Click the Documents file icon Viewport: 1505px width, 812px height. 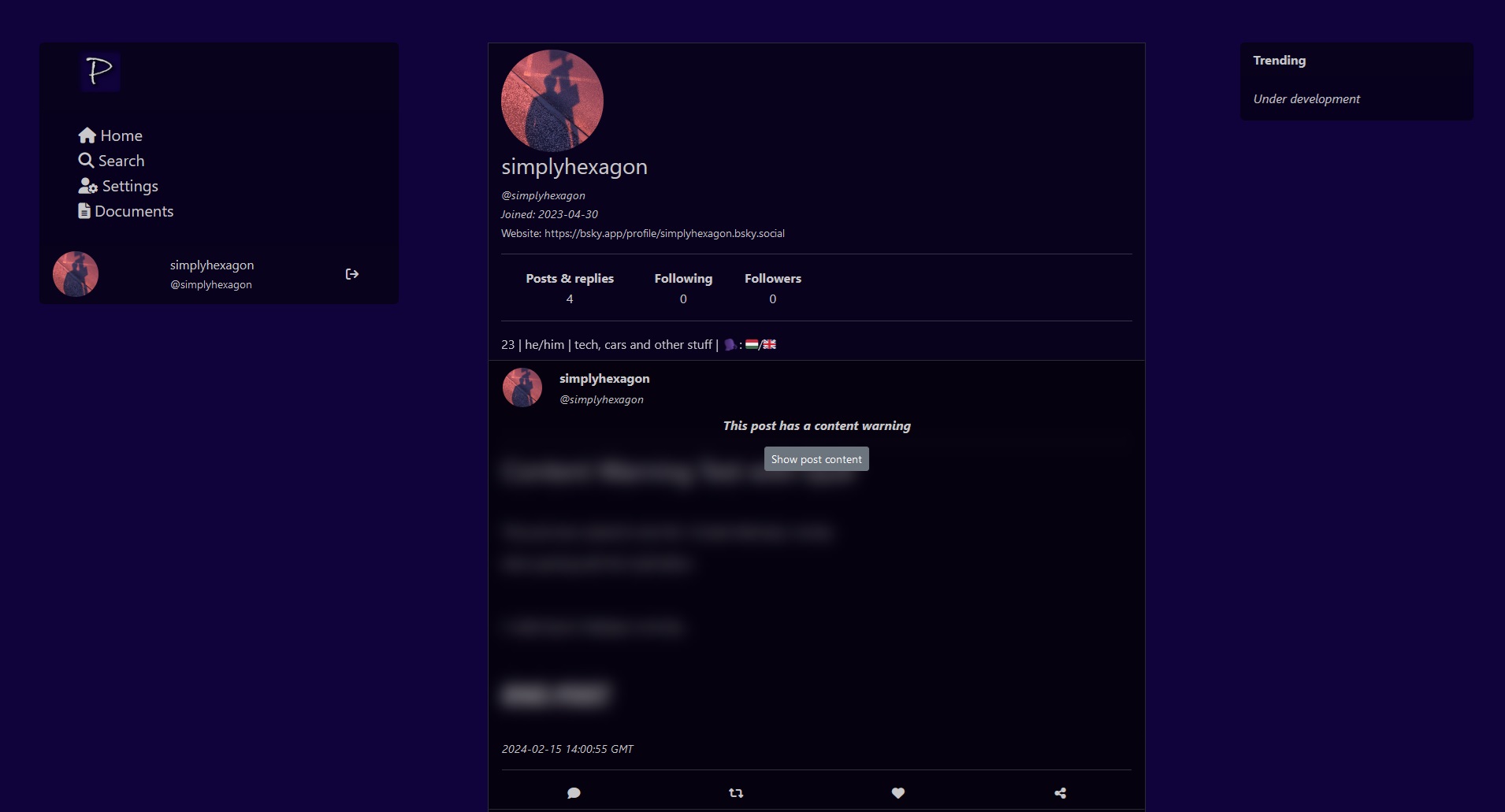[84, 211]
